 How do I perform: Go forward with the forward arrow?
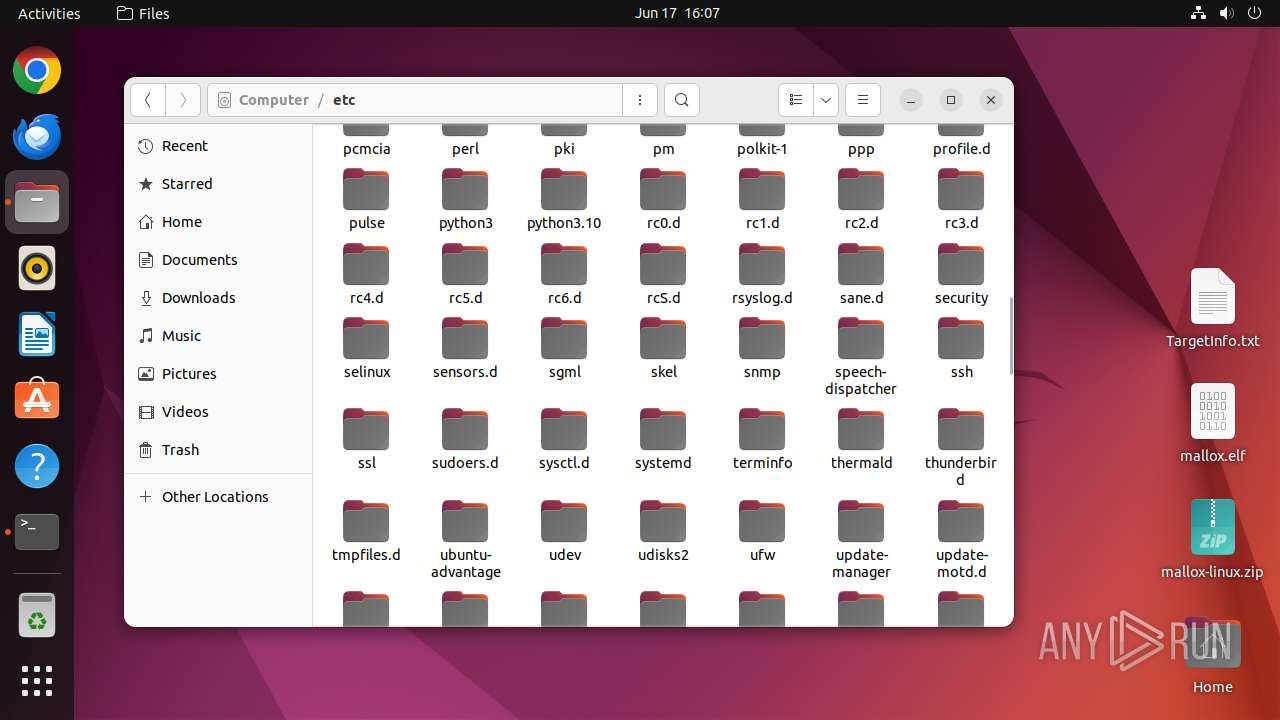click(x=182, y=100)
